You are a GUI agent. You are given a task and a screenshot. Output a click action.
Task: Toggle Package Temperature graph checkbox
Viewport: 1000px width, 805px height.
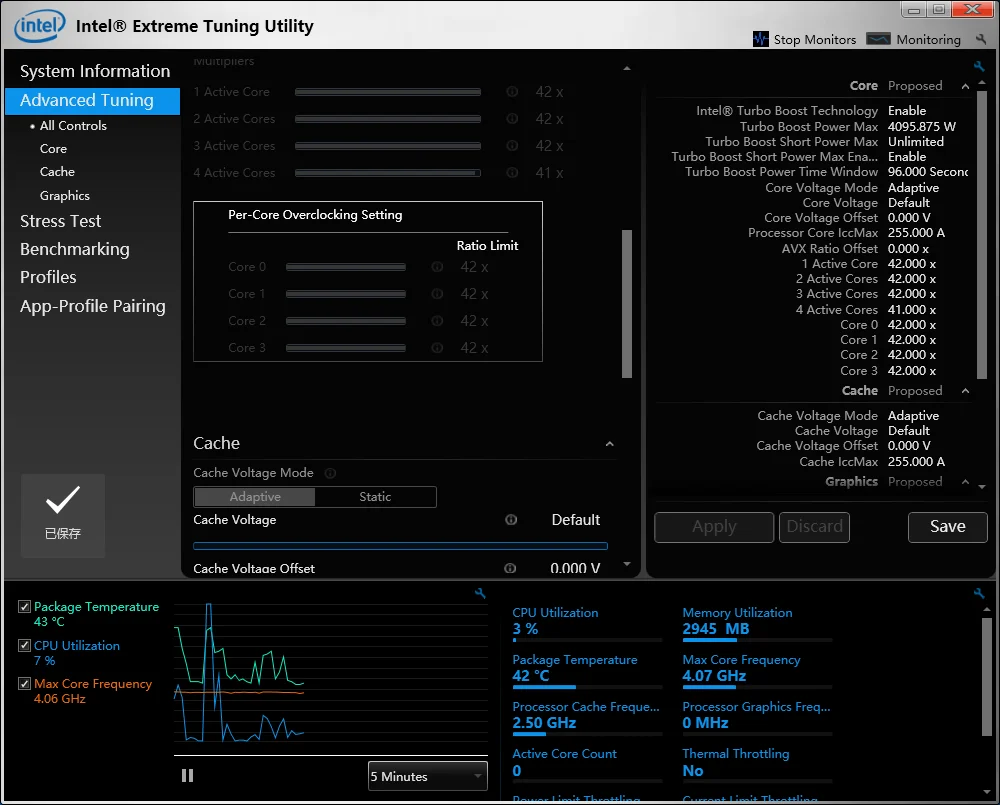(x=24, y=607)
